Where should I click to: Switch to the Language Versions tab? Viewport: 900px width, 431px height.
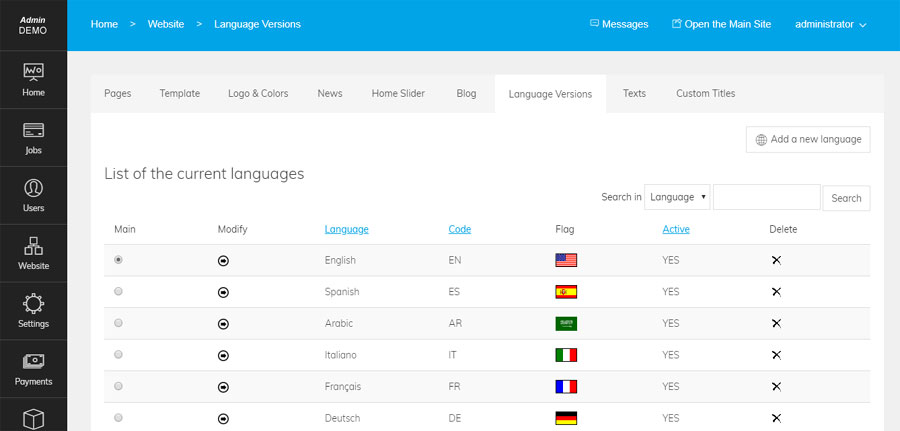click(x=550, y=94)
